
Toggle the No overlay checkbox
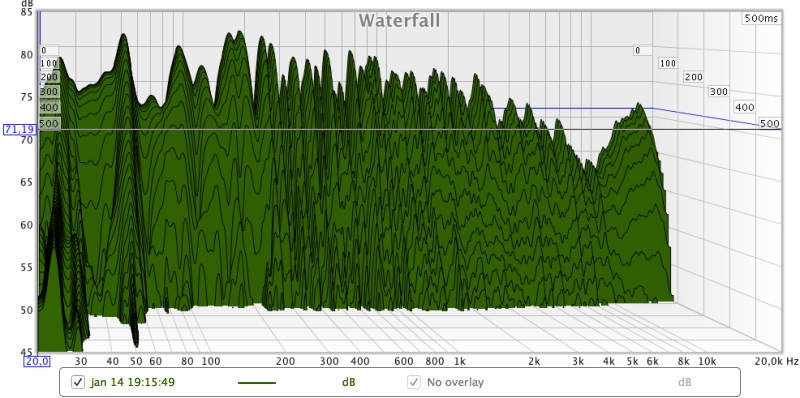[414, 382]
